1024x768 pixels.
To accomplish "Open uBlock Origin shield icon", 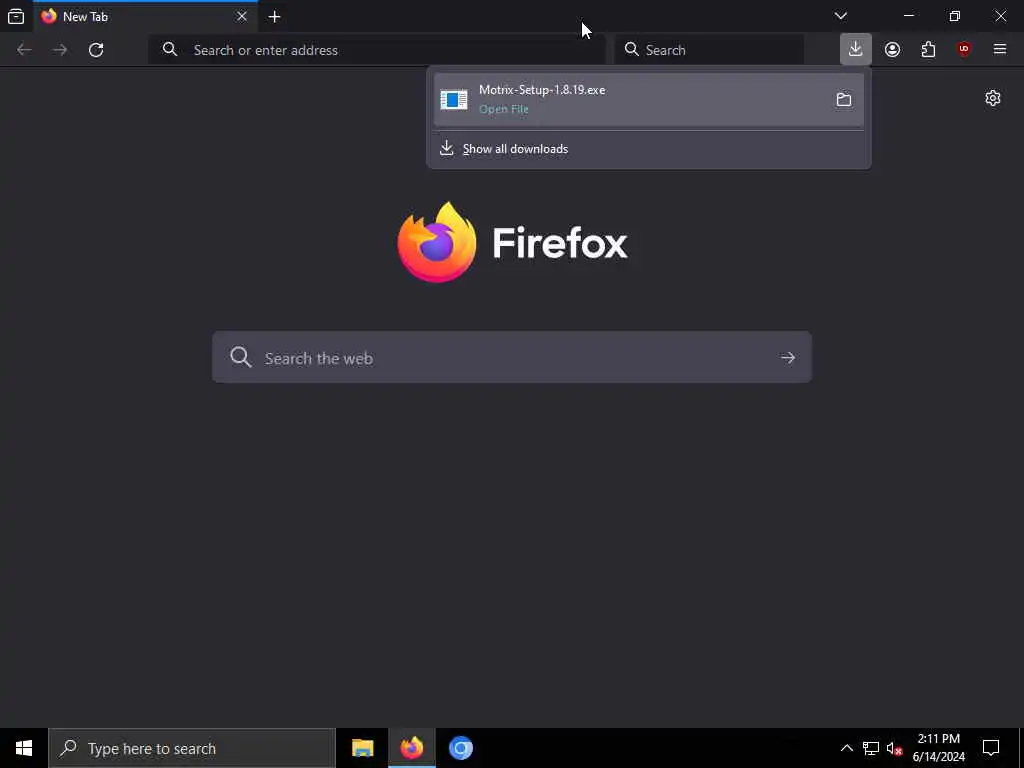I will coord(964,50).
